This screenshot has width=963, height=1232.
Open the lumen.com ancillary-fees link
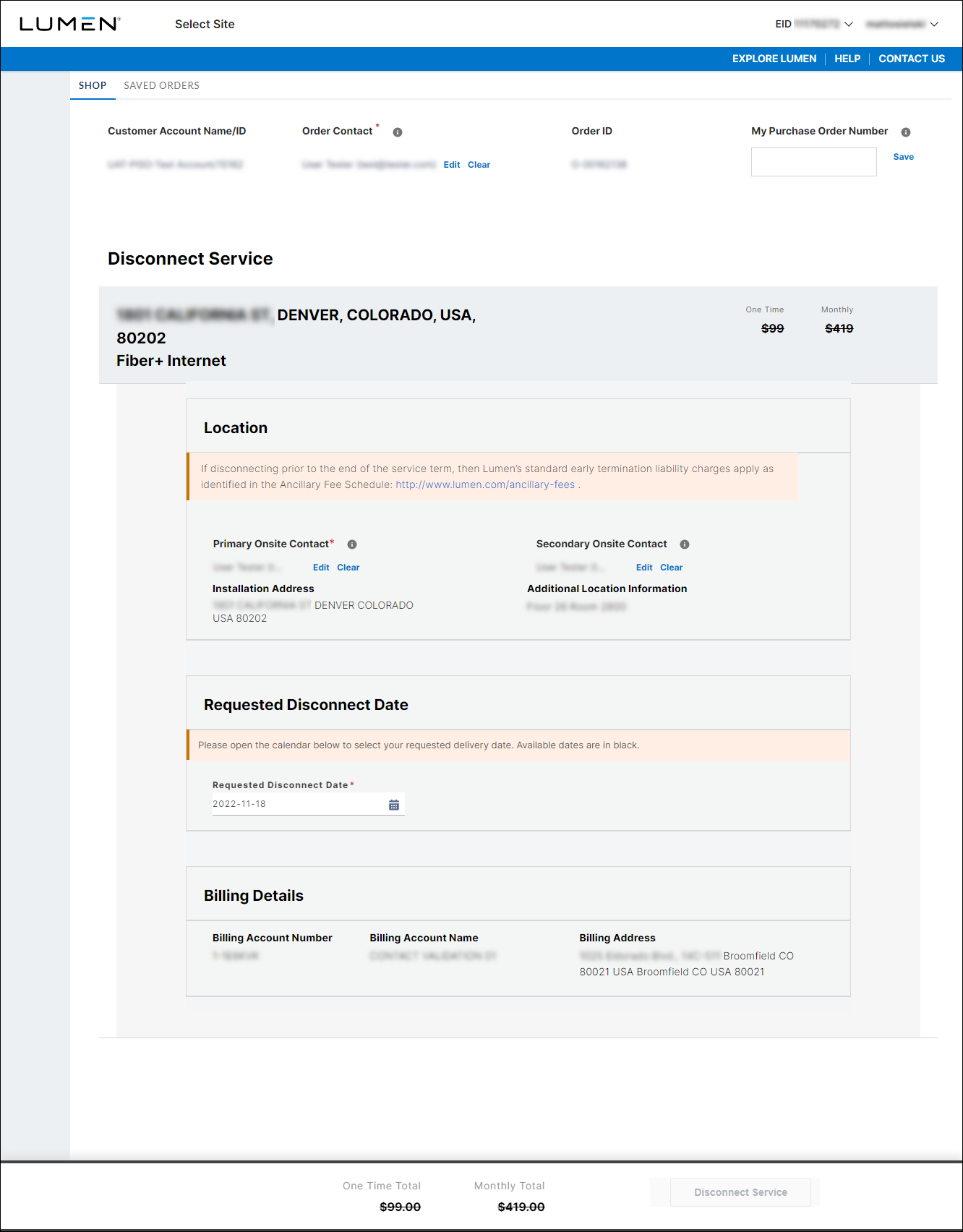tap(485, 484)
